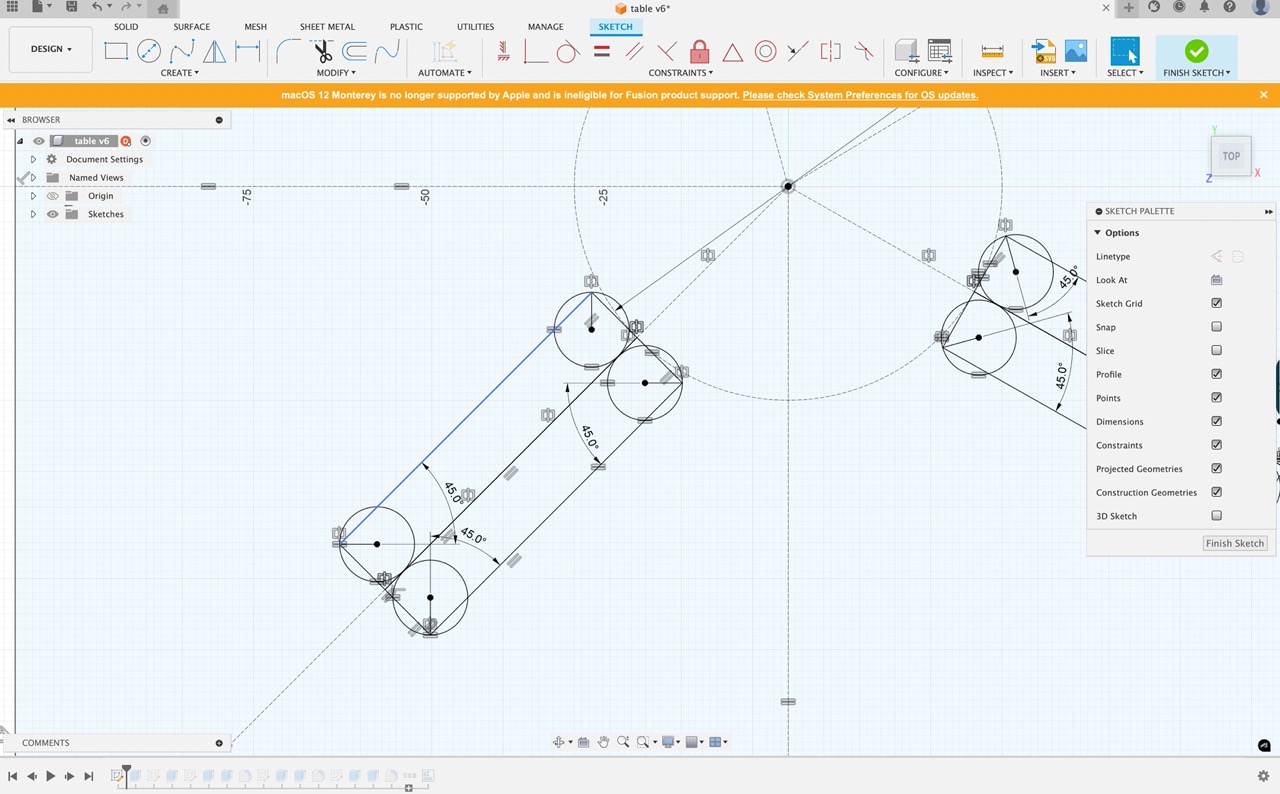Click the TOP face of the view cube

pos(1231,156)
